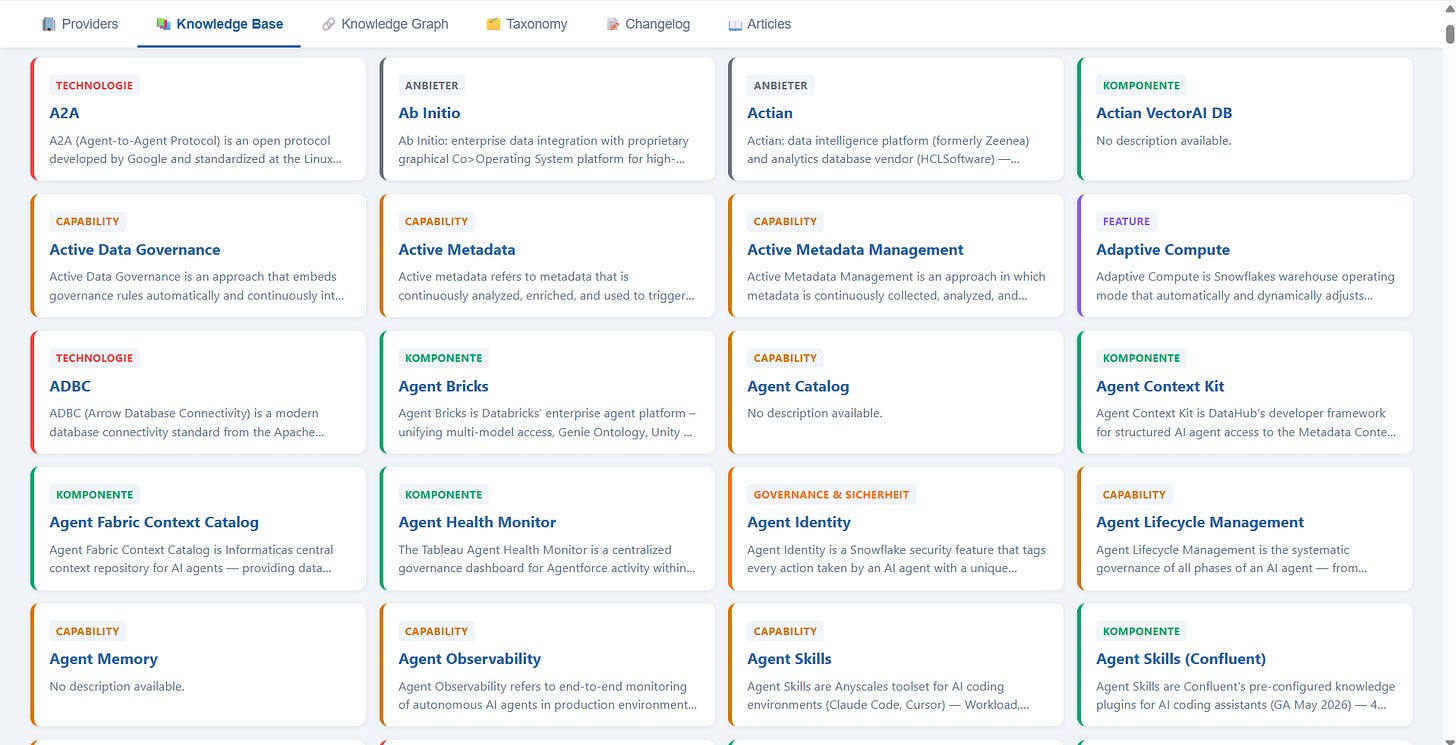Open the Agent Bricks entry
This screenshot has height=745, width=1456.
coord(443,386)
